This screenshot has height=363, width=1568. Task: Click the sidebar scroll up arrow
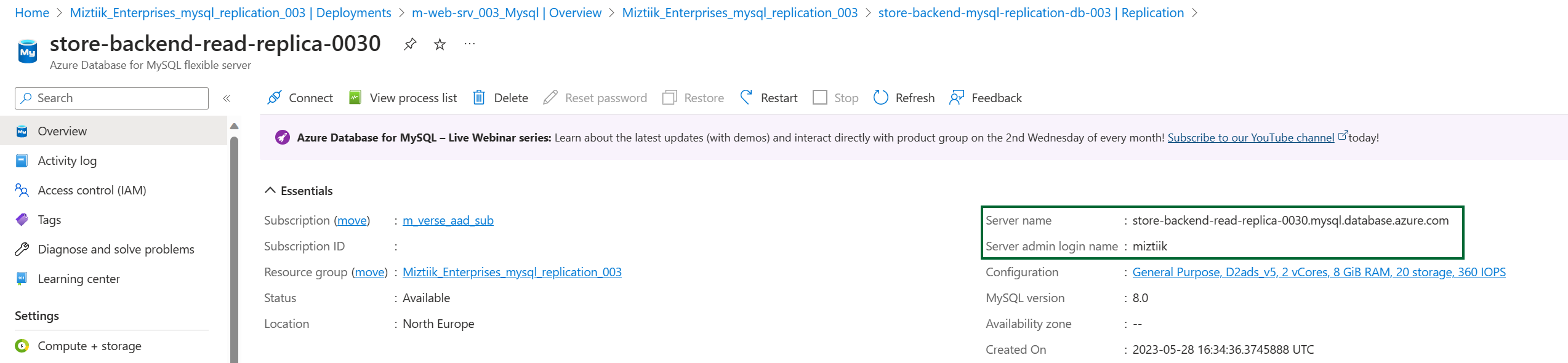point(234,126)
